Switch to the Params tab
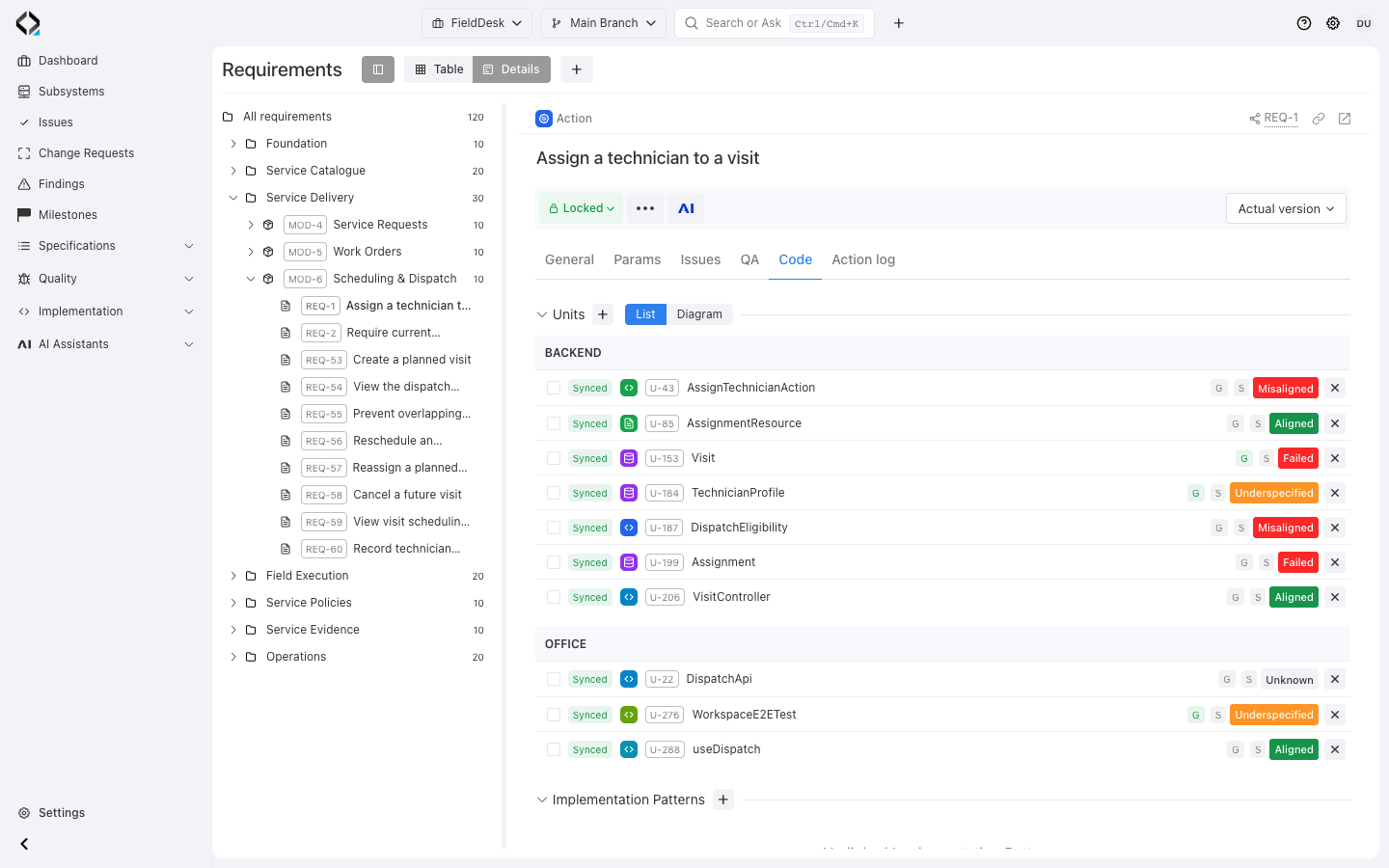 (638, 259)
